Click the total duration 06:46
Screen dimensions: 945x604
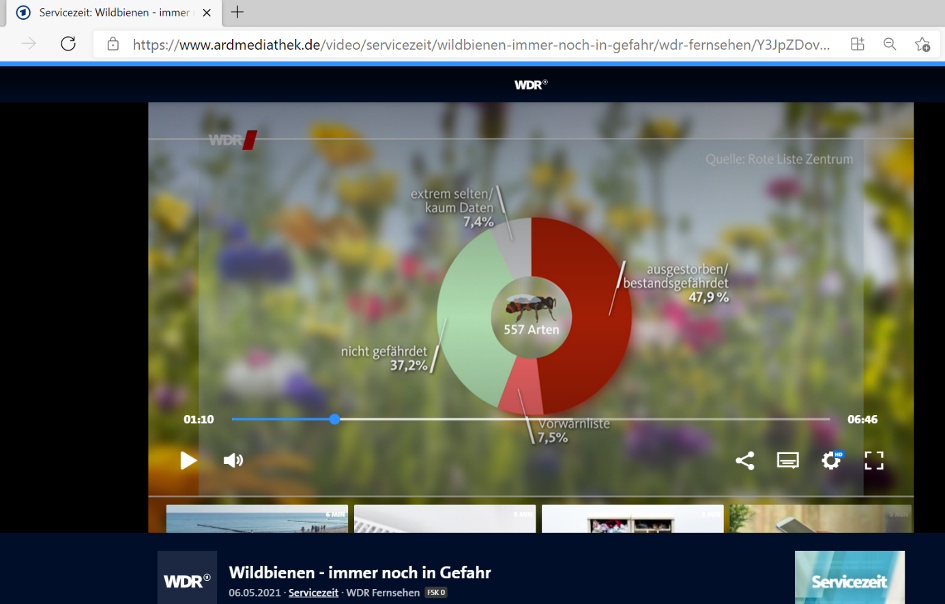862,419
